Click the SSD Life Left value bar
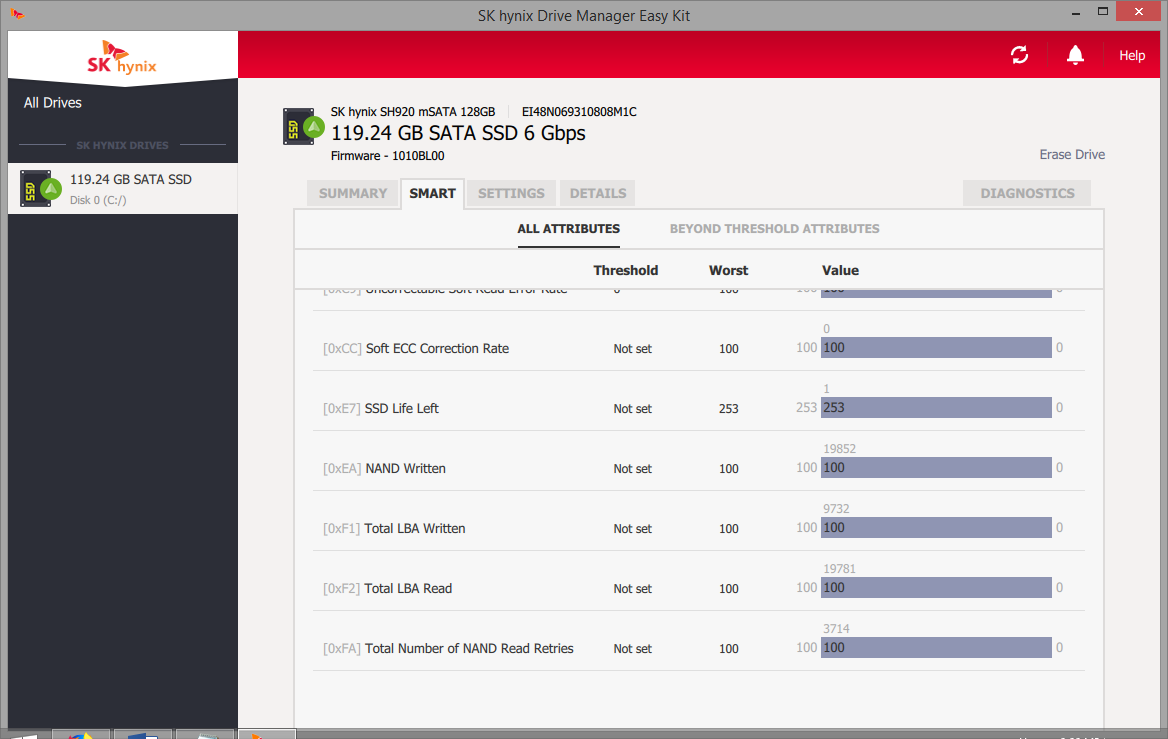The width and height of the screenshot is (1168, 739). click(936, 407)
